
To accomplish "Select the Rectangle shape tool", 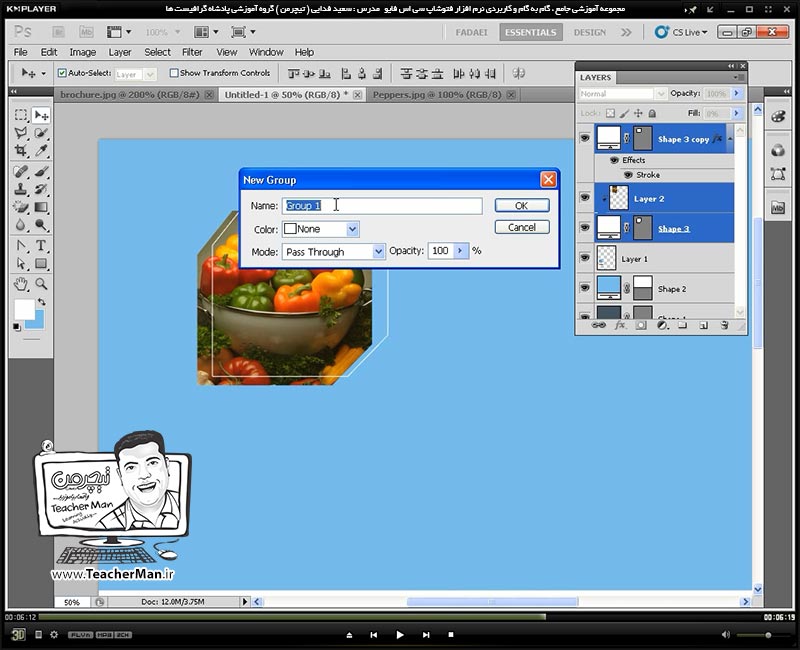I will click(x=41, y=264).
